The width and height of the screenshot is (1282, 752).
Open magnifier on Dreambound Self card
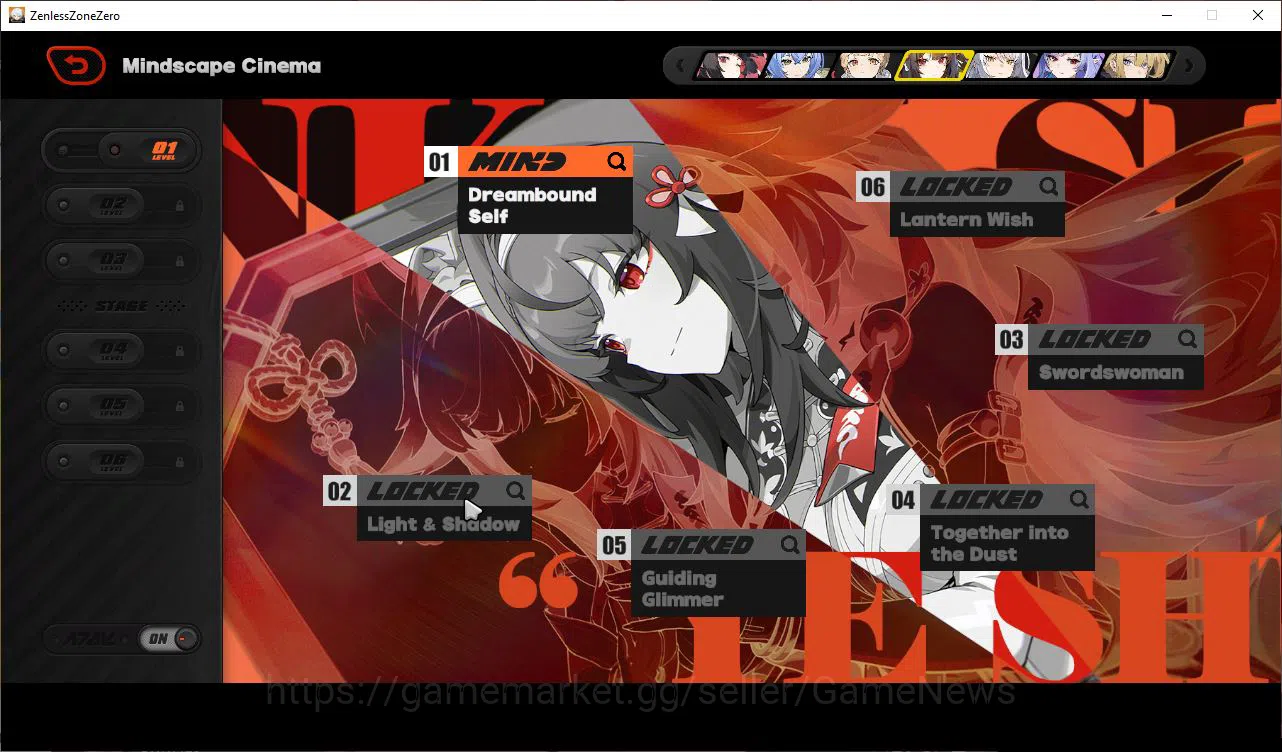[x=617, y=161]
